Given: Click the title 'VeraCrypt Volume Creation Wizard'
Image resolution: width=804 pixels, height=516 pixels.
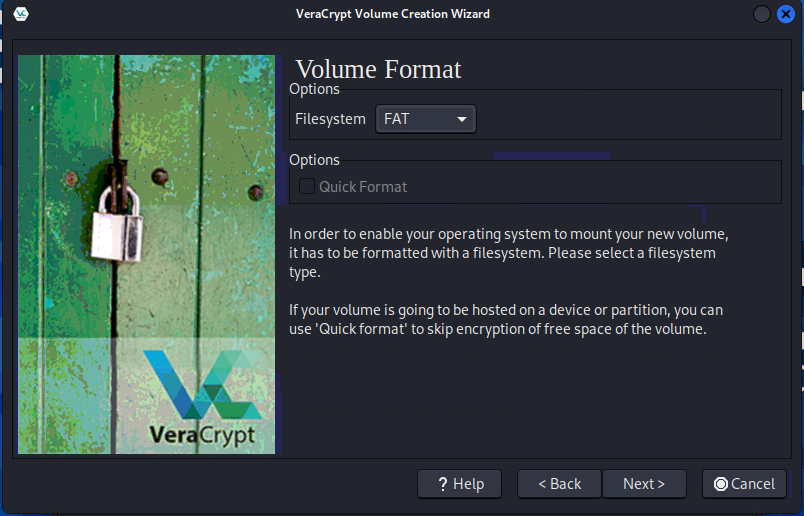Looking at the screenshot, I should coord(393,14).
